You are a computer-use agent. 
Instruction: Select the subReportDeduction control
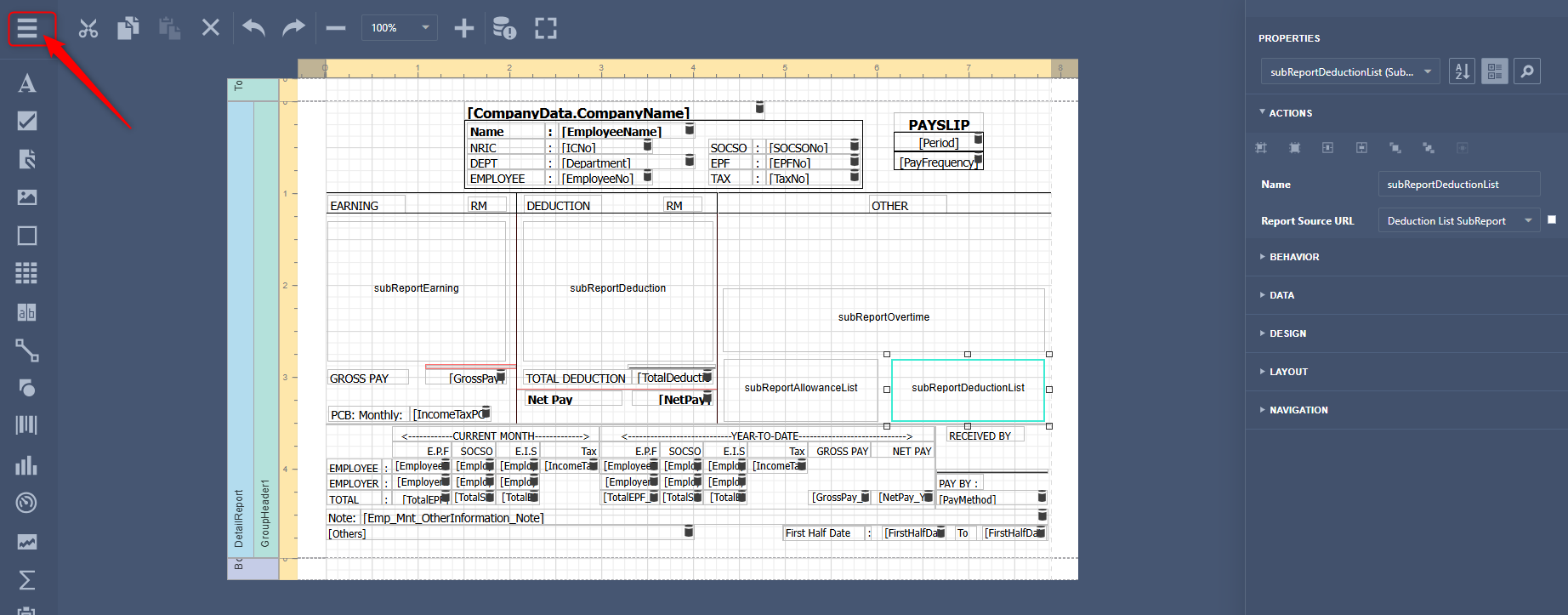point(618,291)
